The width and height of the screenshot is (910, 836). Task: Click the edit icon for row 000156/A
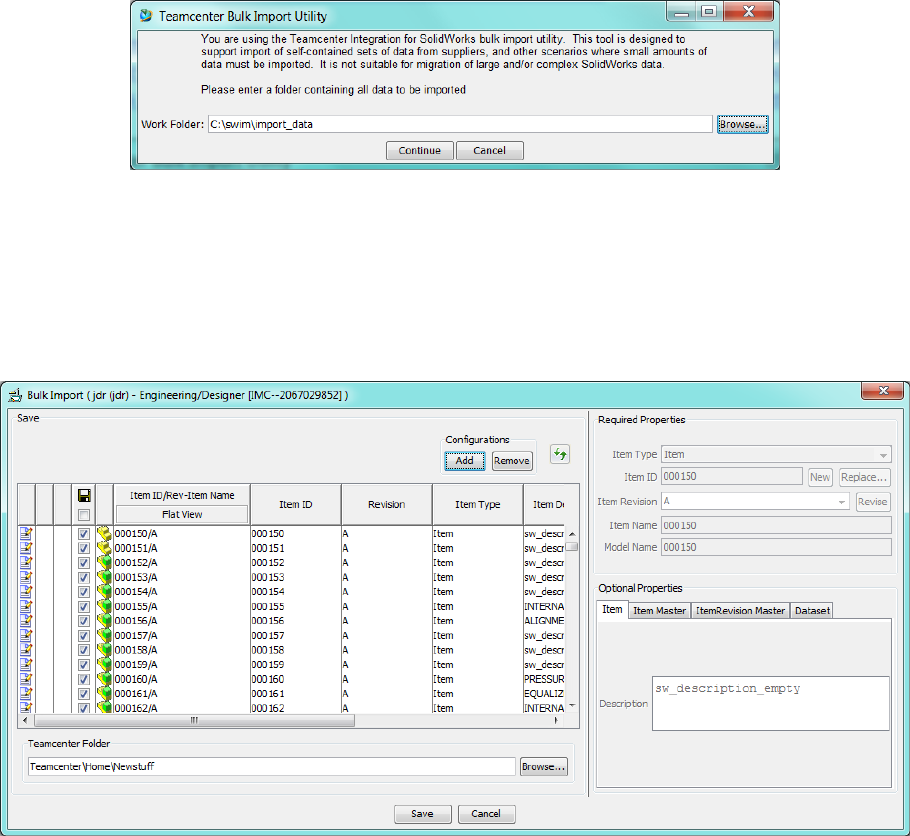point(26,620)
